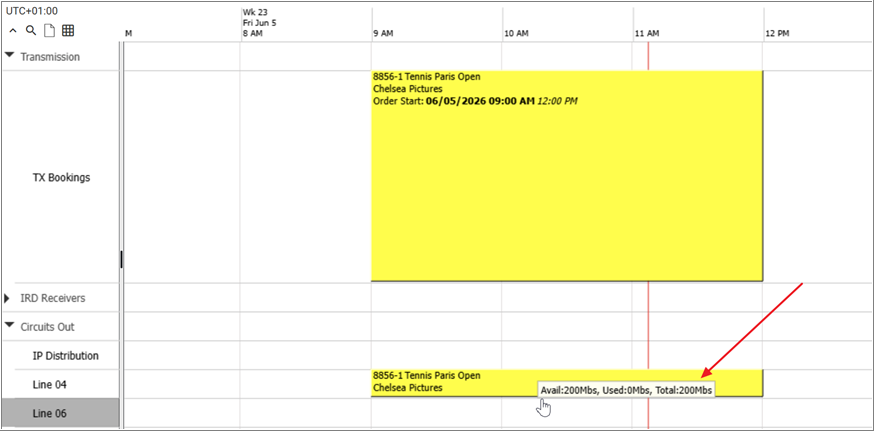Click the Wk 23 Fri Jun 5 date header

pyautogui.click(x=259, y=17)
